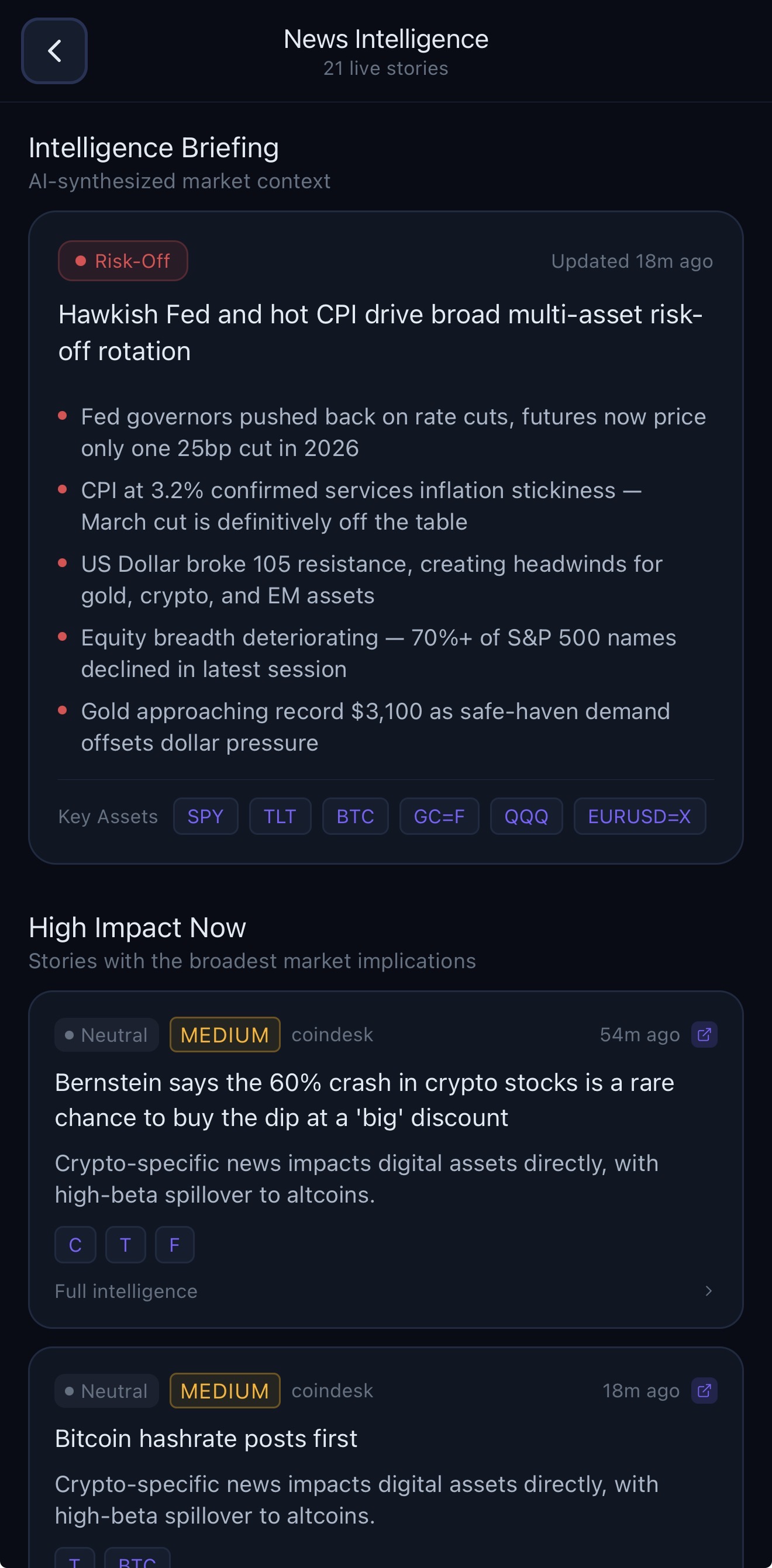
Task: Select the GC=F gold futures chip
Action: pyautogui.click(x=439, y=816)
